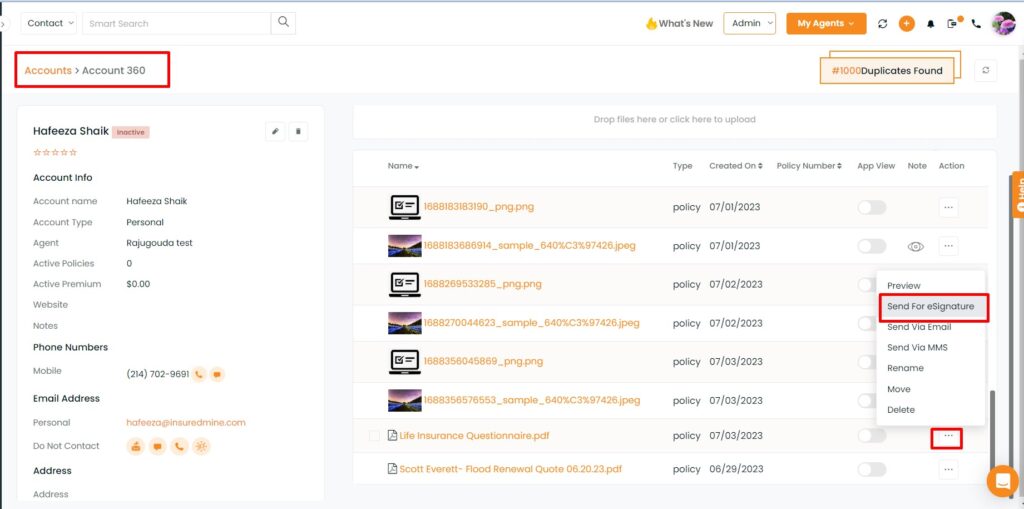This screenshot has height=509, width=1024.
Task: Click the orange plus add icon in header
Action: click(x=906, y=24)
